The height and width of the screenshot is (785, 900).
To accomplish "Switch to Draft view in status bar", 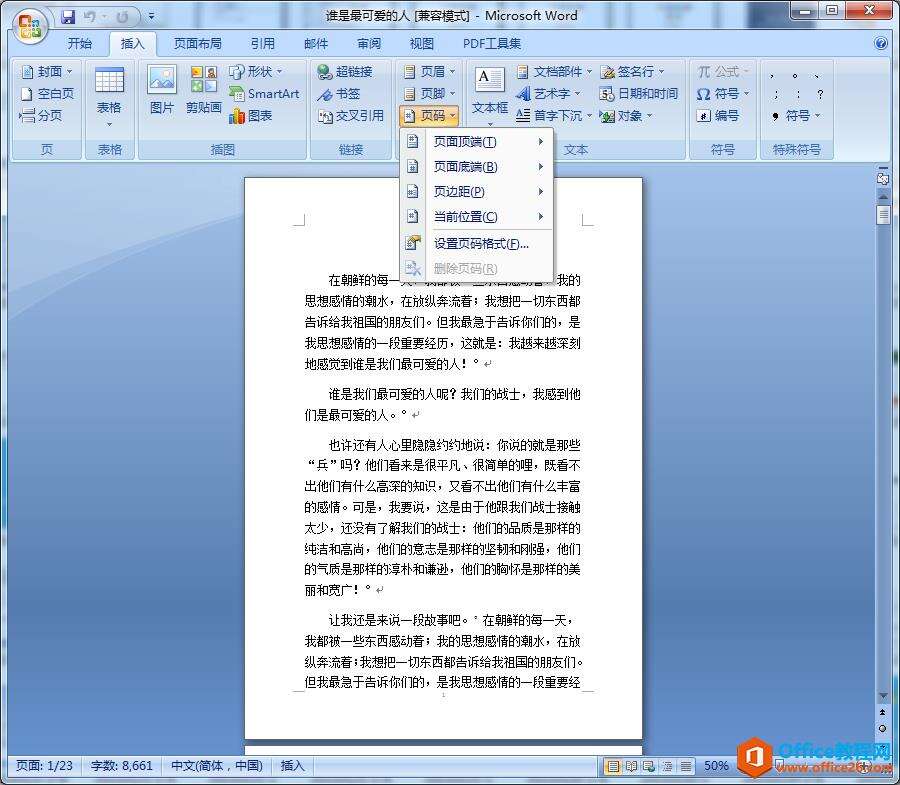I will [x=685, y=766].
